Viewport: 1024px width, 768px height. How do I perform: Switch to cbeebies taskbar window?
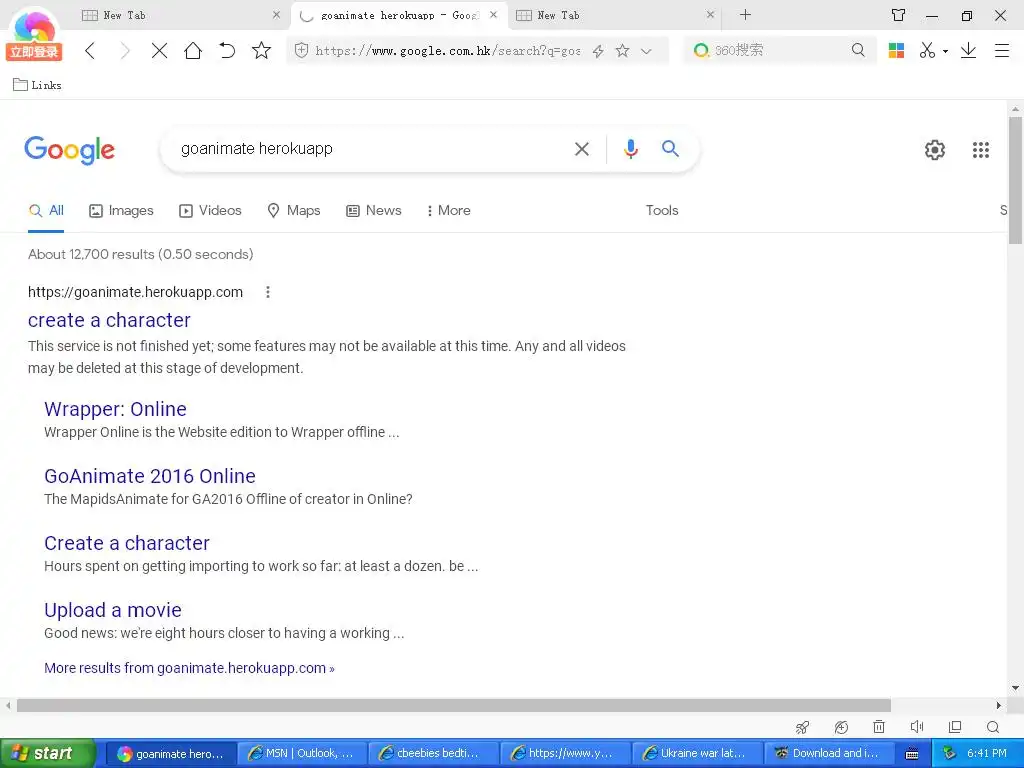coord(434,754)
